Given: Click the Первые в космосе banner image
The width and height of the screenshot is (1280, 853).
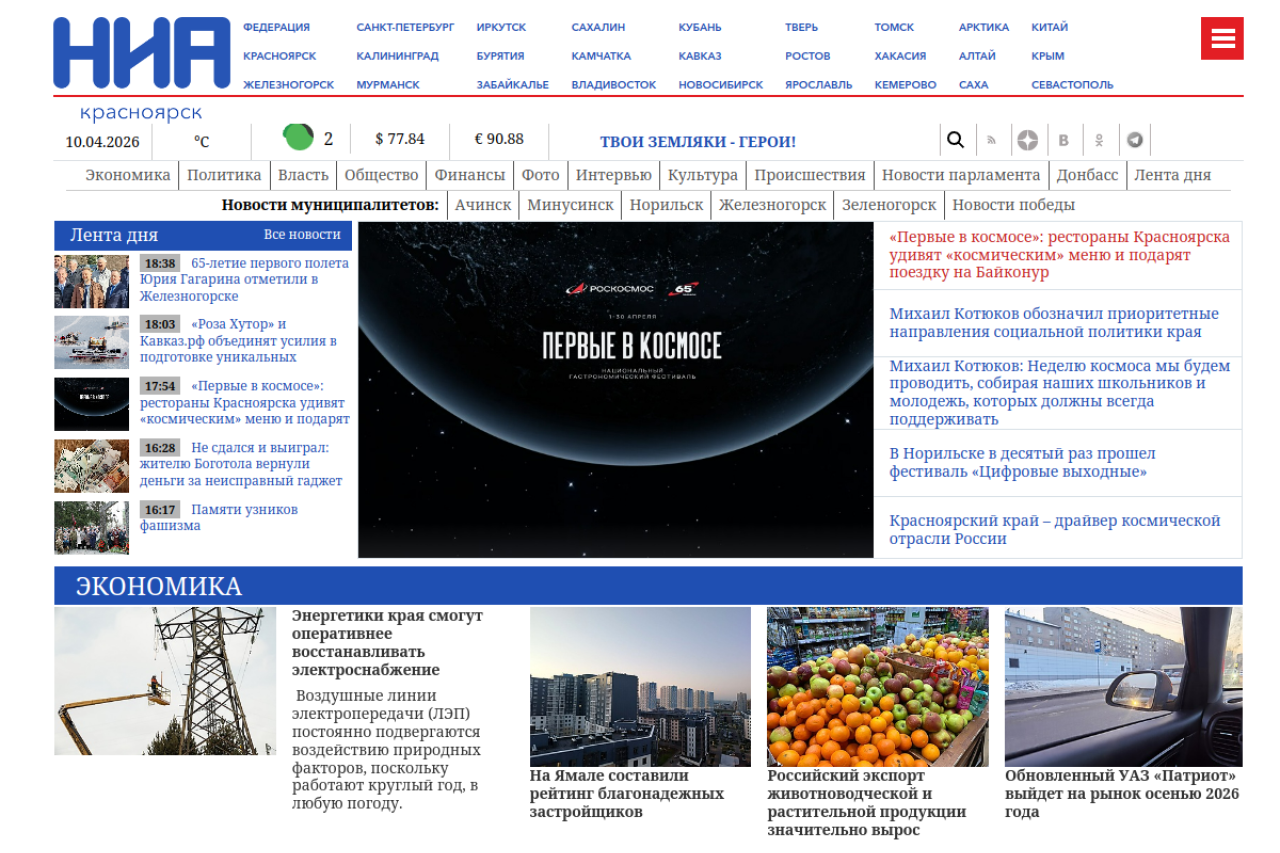Looking at the screenshot, I should point(615,389).
